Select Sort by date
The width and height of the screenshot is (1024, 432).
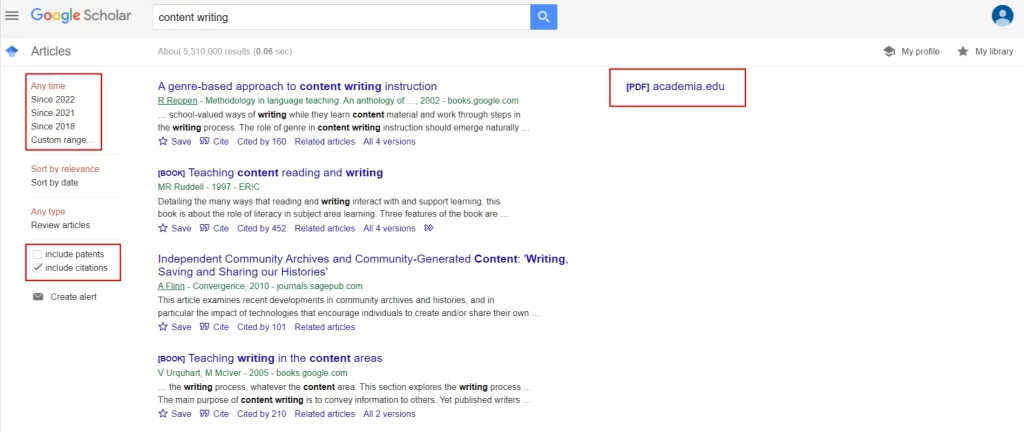(x=55, y=183)
